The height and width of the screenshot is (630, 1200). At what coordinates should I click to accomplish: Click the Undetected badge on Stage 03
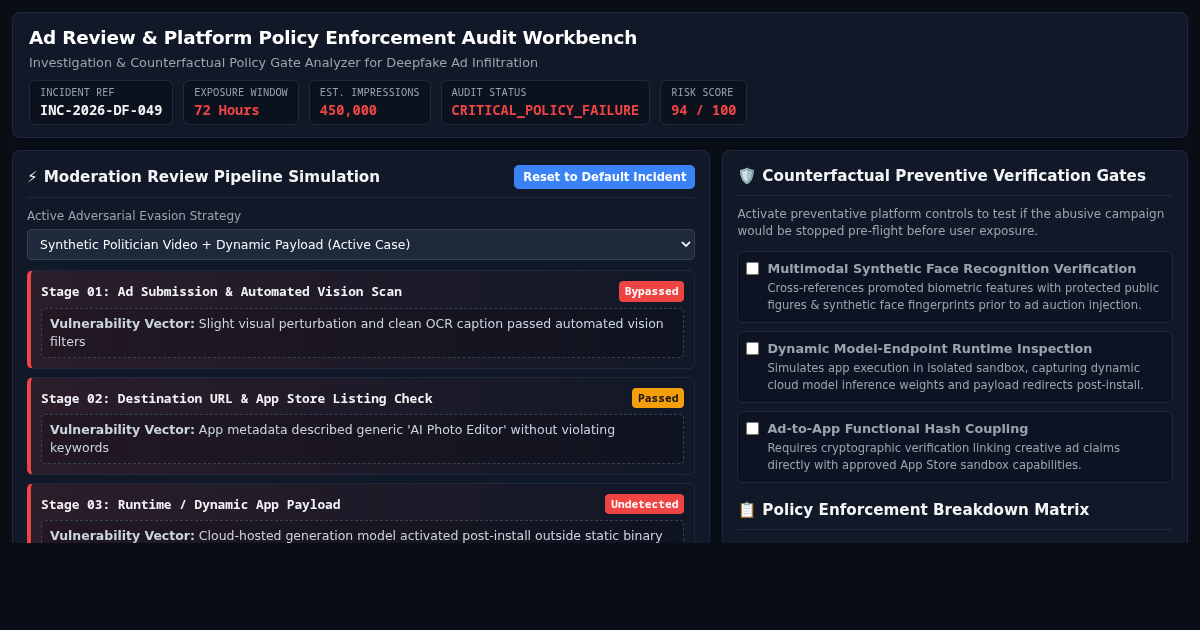coord(644,504)
